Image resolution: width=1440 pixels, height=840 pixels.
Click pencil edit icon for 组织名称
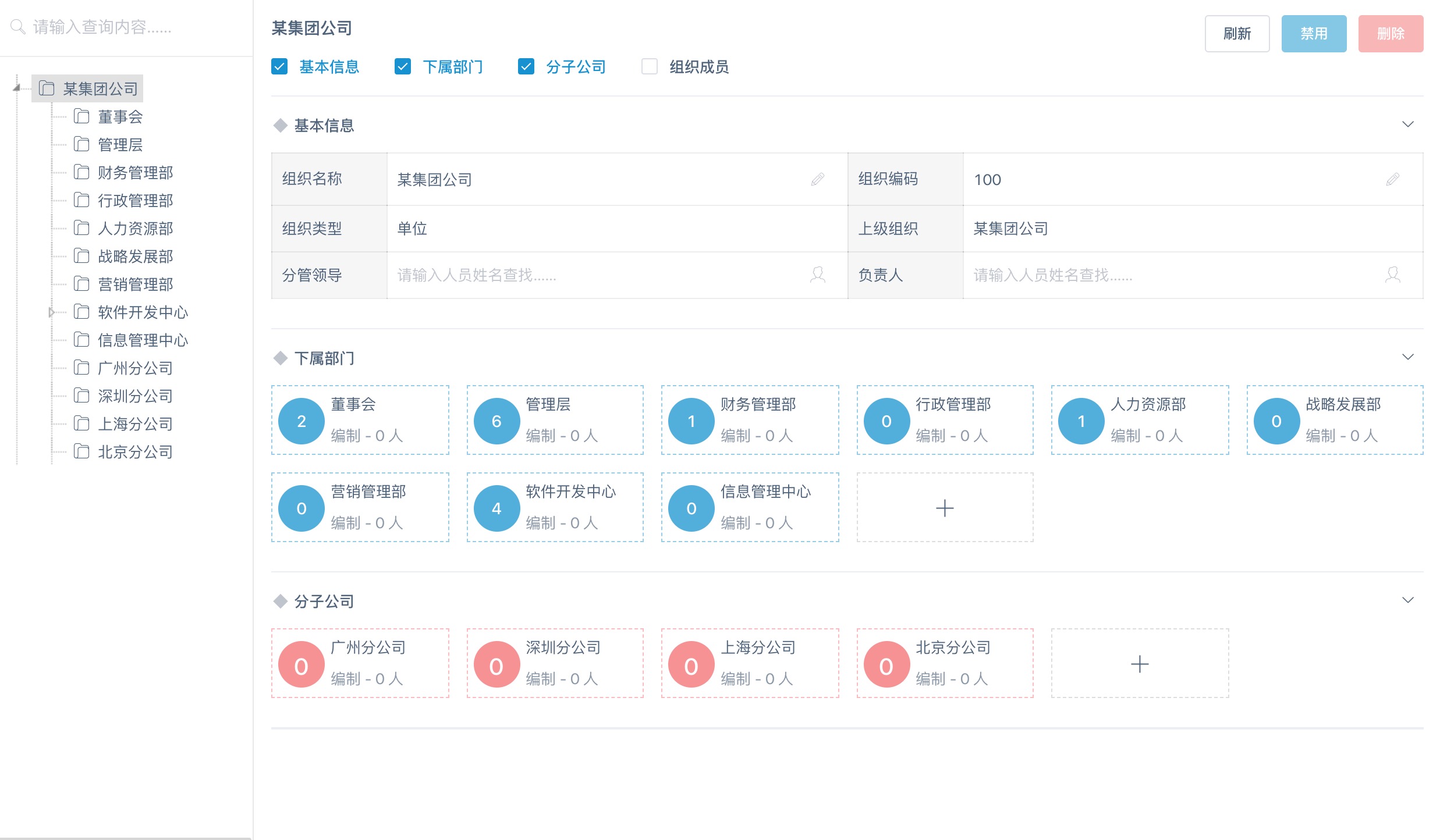817,179
